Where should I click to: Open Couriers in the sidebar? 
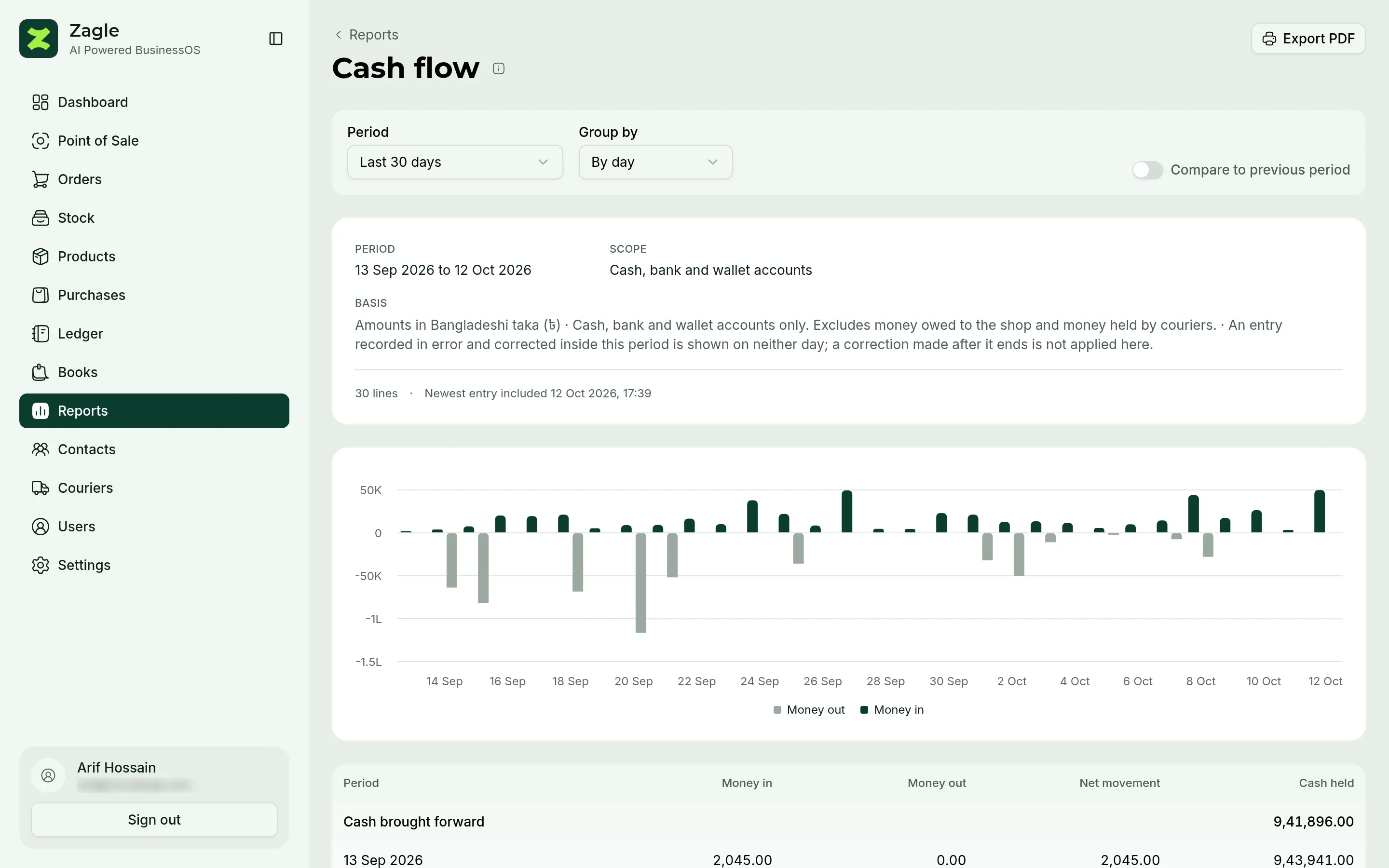pyautogui.click(x=154, y=488)
